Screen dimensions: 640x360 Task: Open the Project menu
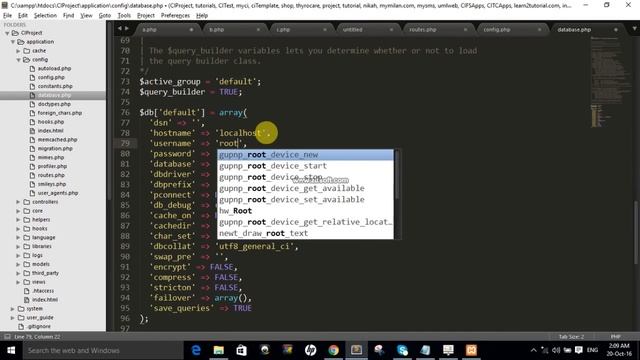point(146,16)
